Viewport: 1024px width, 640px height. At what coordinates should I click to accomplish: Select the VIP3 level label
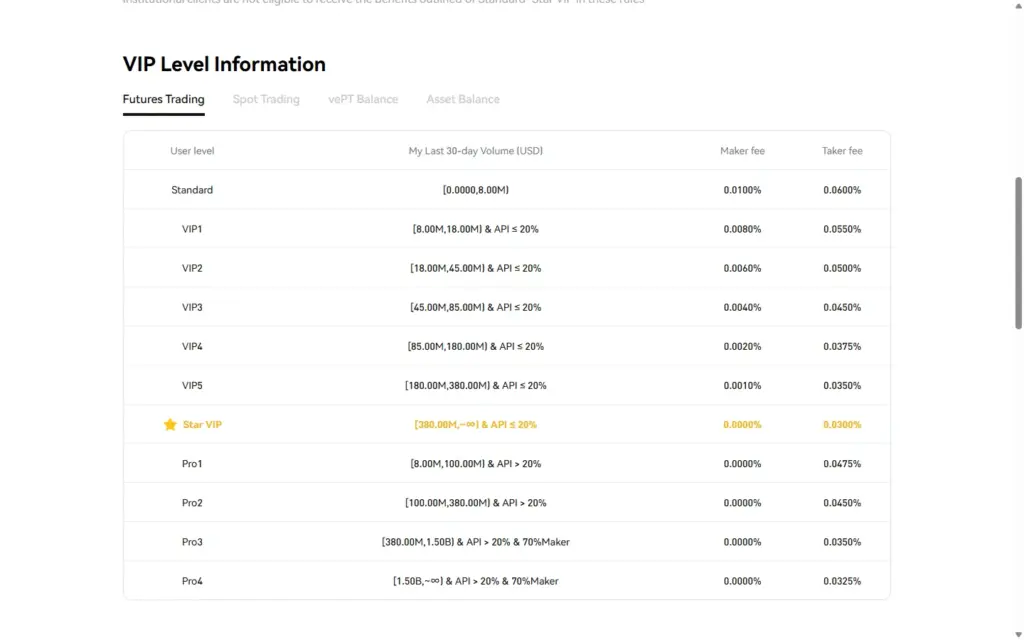192,308
